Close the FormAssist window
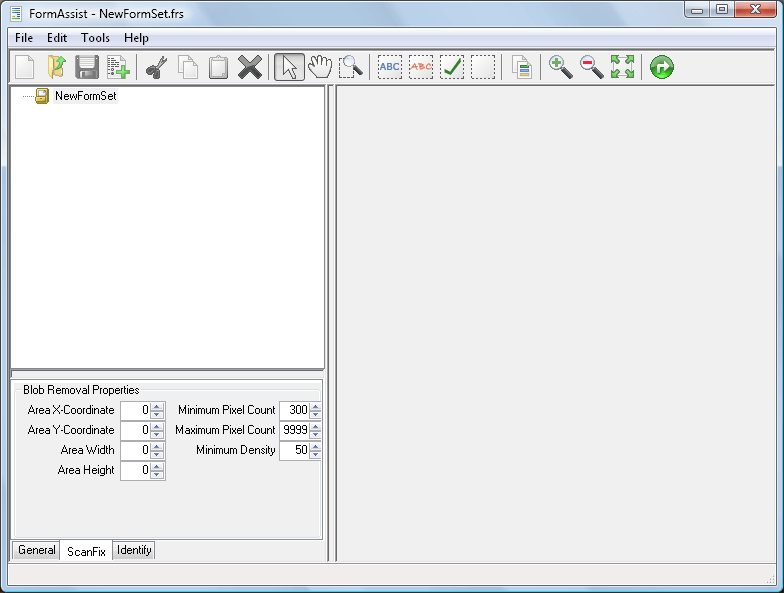 [x=756, y=10]
